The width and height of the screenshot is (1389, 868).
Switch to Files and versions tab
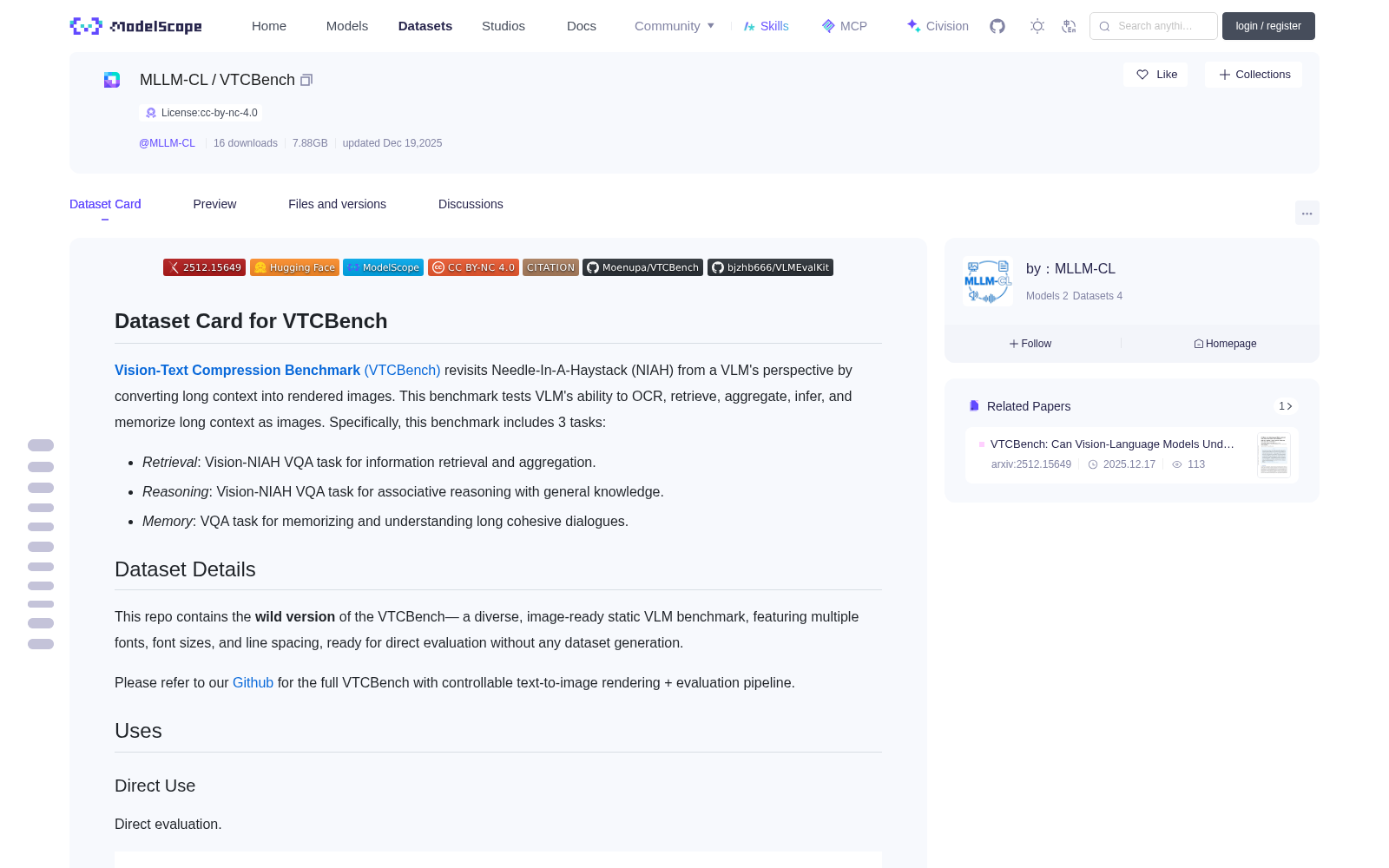pyautogui.click(x=337, y=204)
